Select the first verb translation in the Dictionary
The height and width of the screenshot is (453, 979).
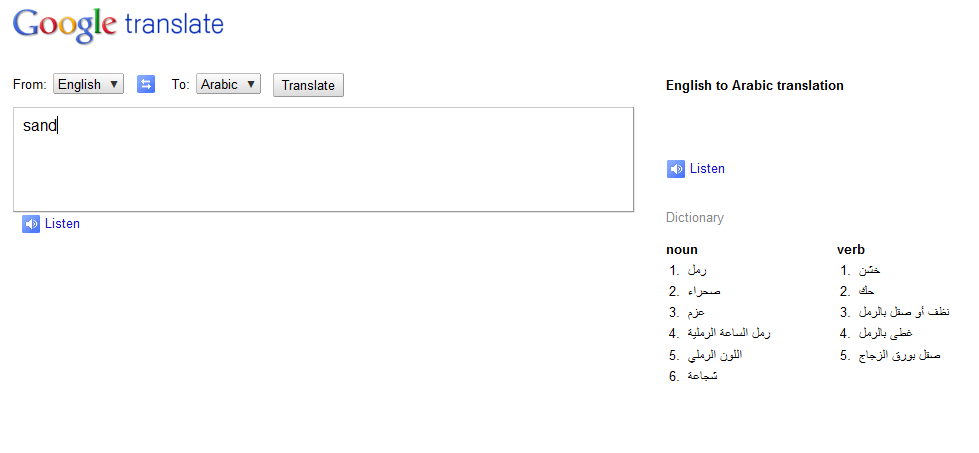tap(870, 270)
